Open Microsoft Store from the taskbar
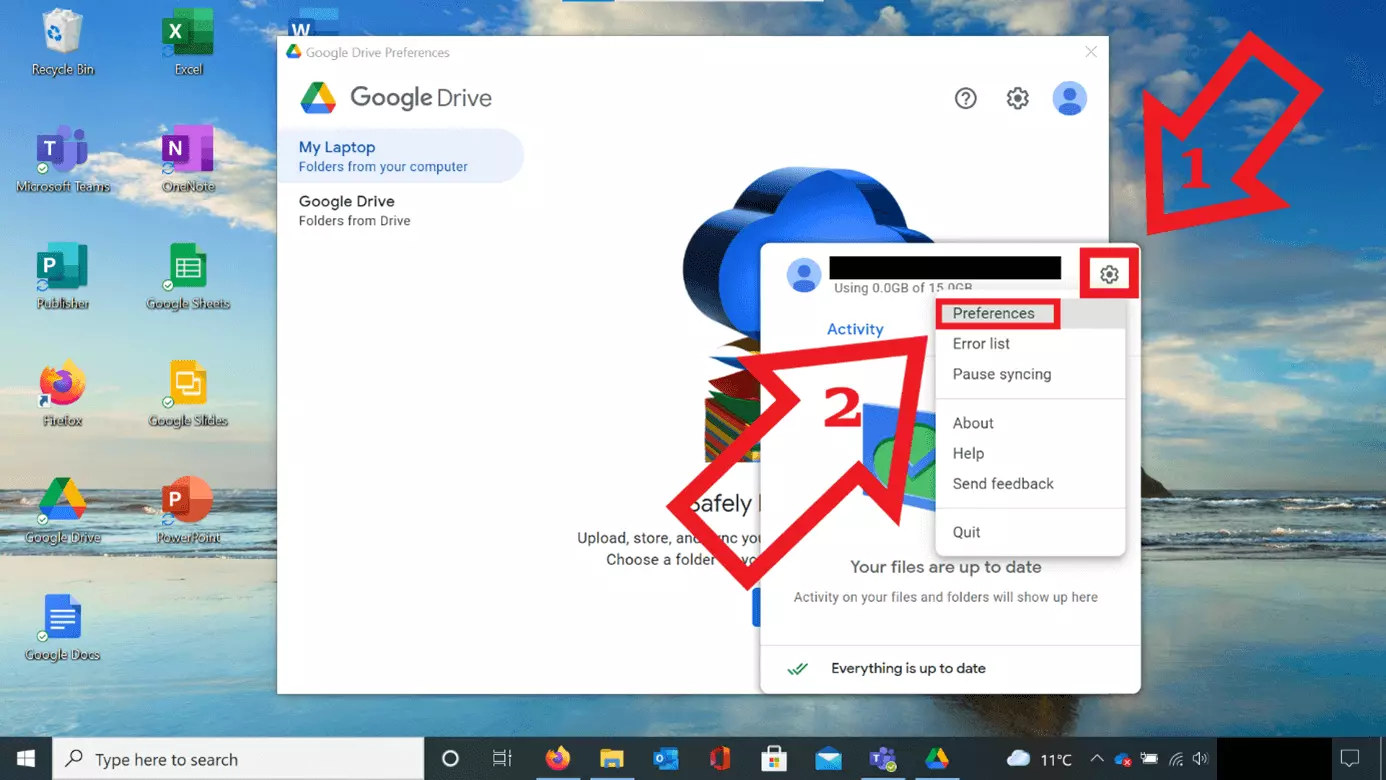 pyautogui.click(x=774, y=759)
